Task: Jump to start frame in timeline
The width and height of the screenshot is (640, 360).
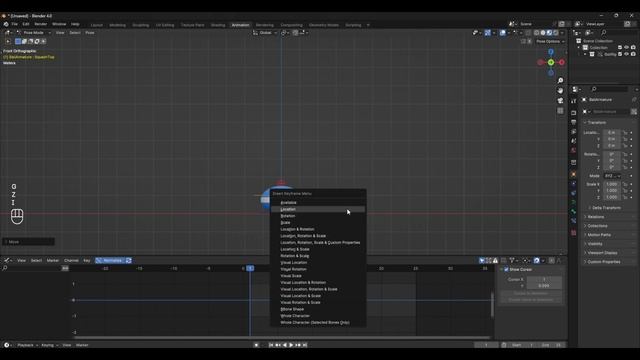Action: 271,345
